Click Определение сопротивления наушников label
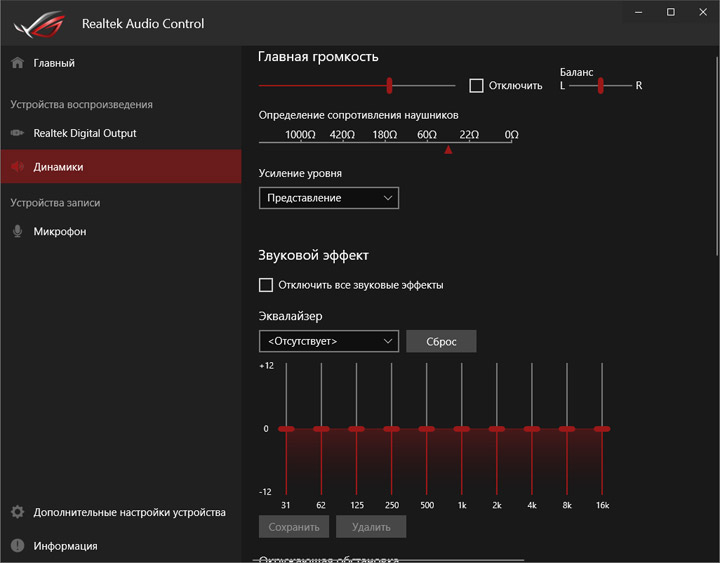Viewport: 720px width, 563px height. pyautogui.click(x=358, y=115)
